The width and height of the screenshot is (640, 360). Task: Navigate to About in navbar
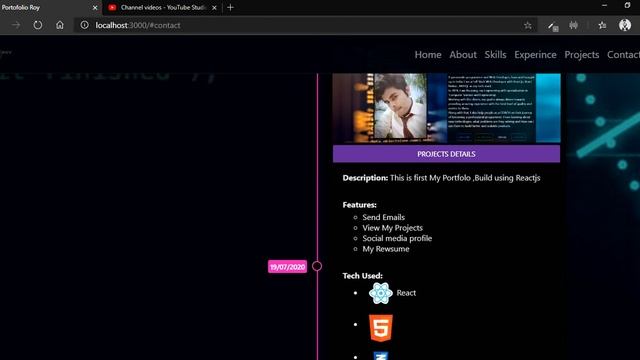[x=463, y=55]
